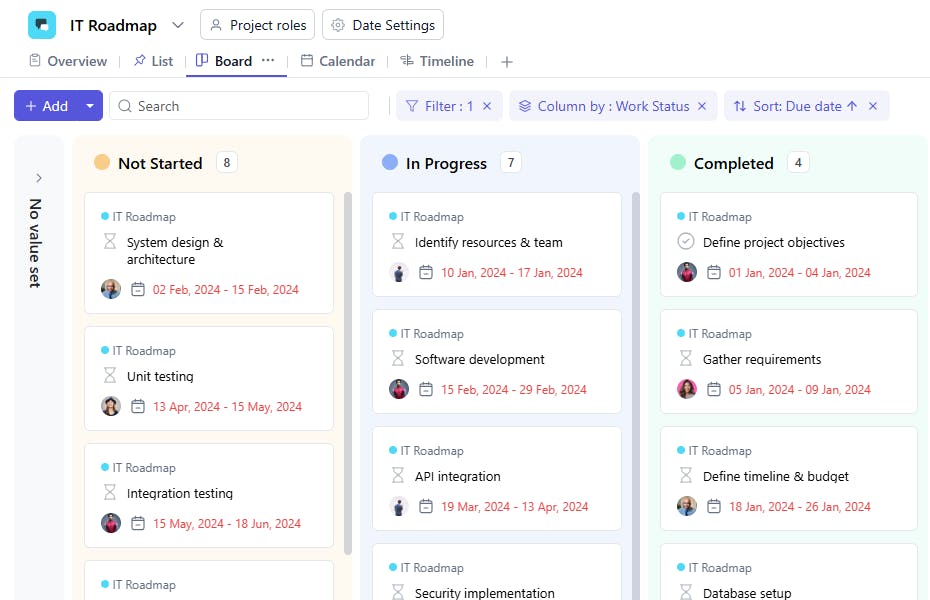Click into the Search field
This screenshot has height=600, width=930.
coord(239,106)
